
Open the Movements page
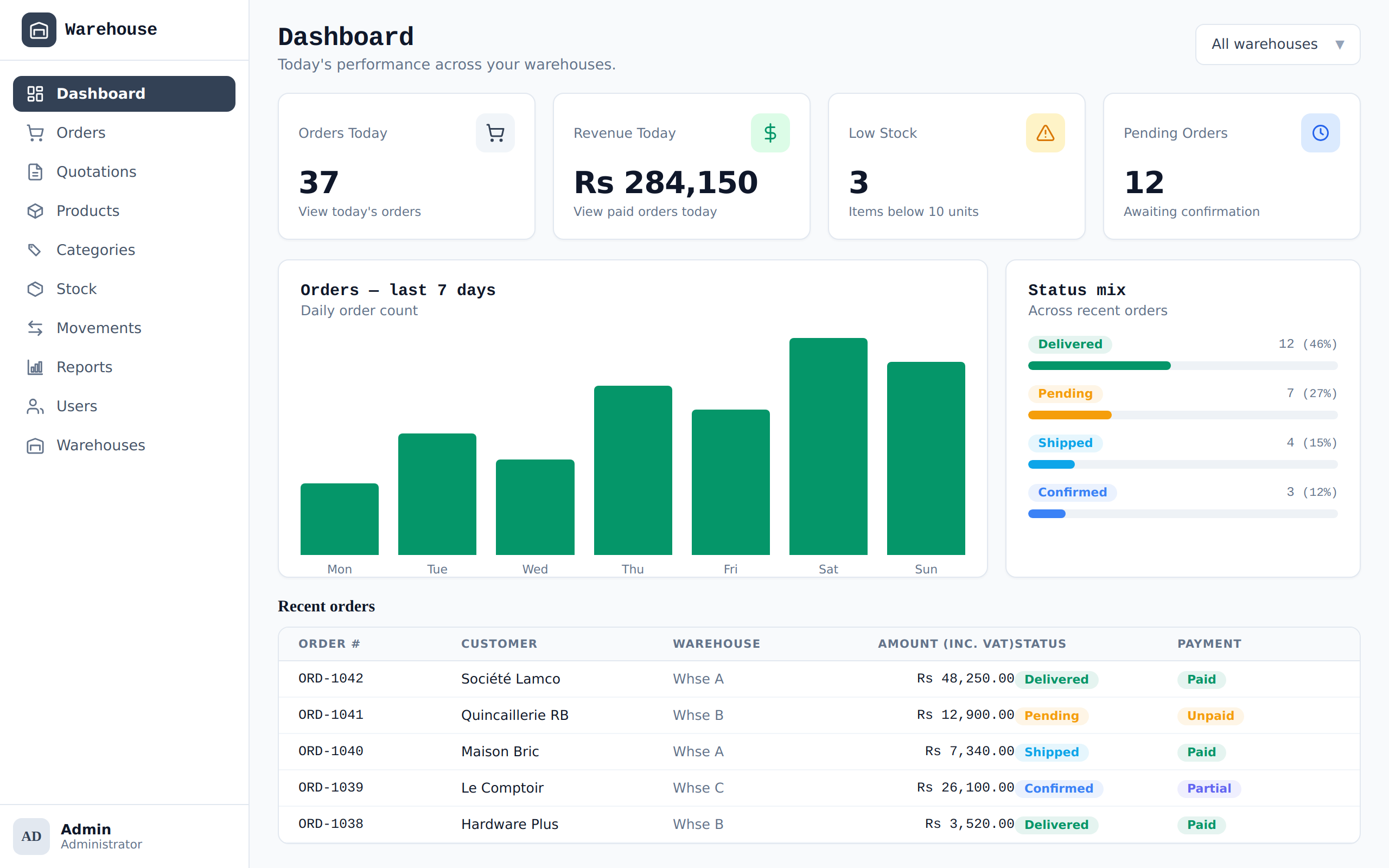point(124,328)
